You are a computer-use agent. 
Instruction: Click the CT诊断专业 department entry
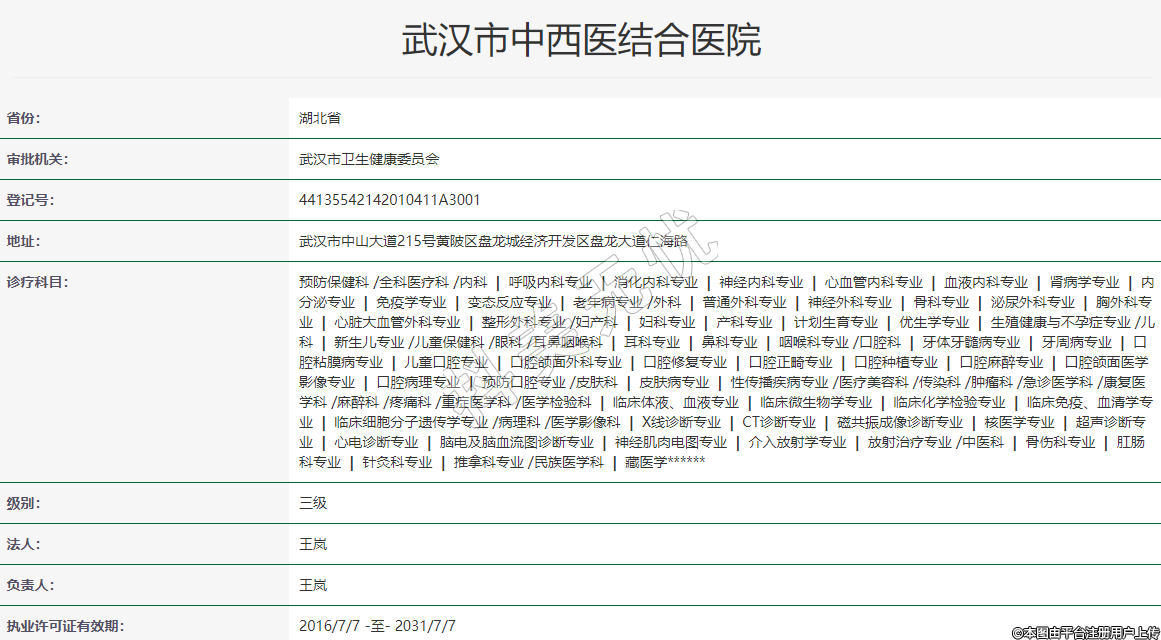(778, 422)
